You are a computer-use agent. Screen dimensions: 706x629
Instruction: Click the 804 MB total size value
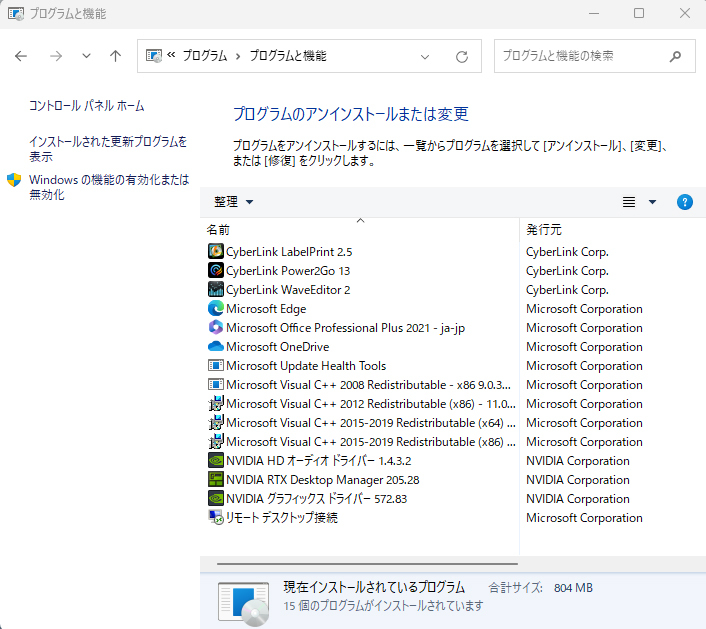click(x=573, y=588)
